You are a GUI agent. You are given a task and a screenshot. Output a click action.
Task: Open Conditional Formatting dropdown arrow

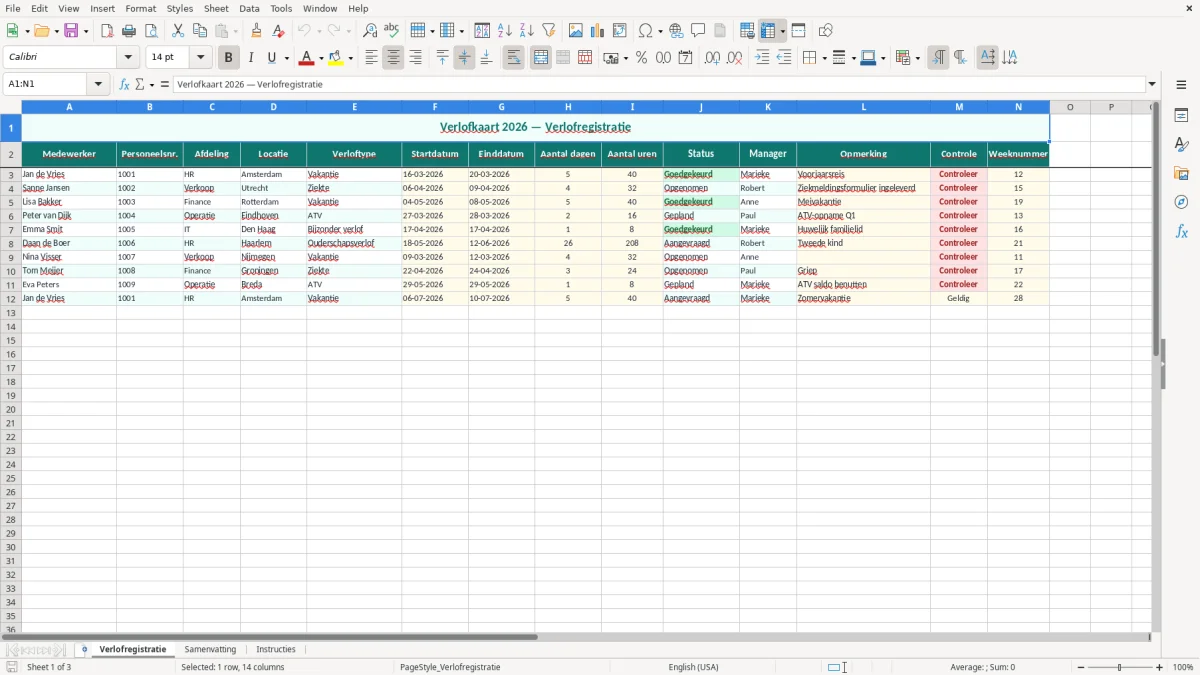tap(917, 58)
